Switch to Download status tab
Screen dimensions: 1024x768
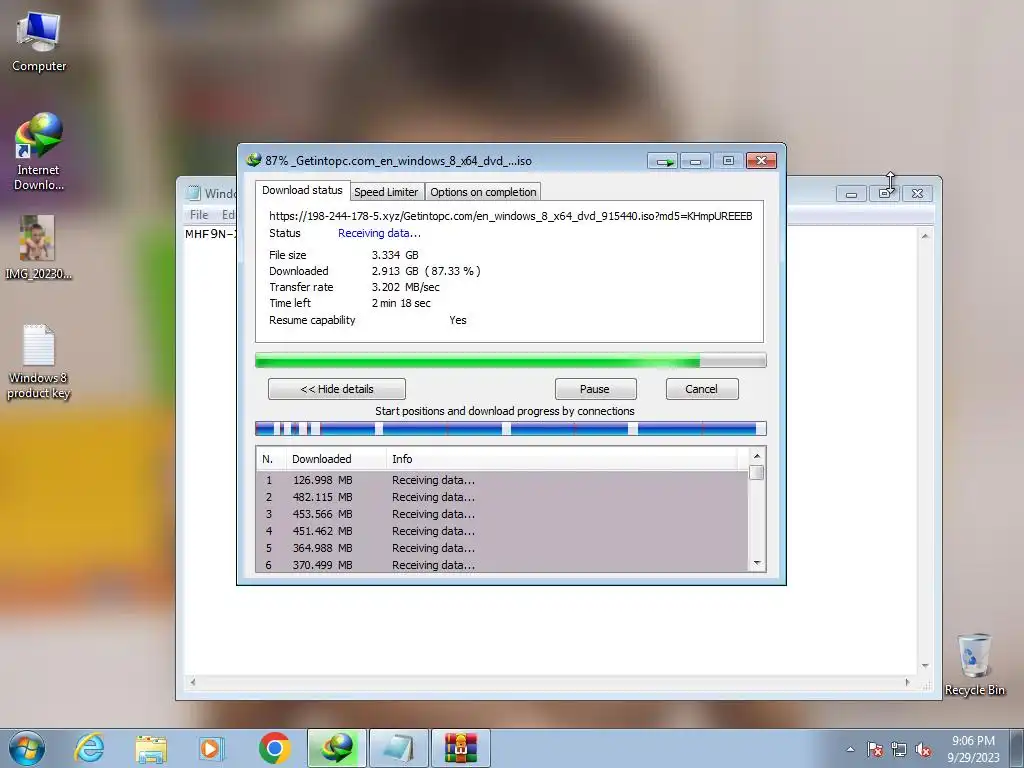(302, 190)
